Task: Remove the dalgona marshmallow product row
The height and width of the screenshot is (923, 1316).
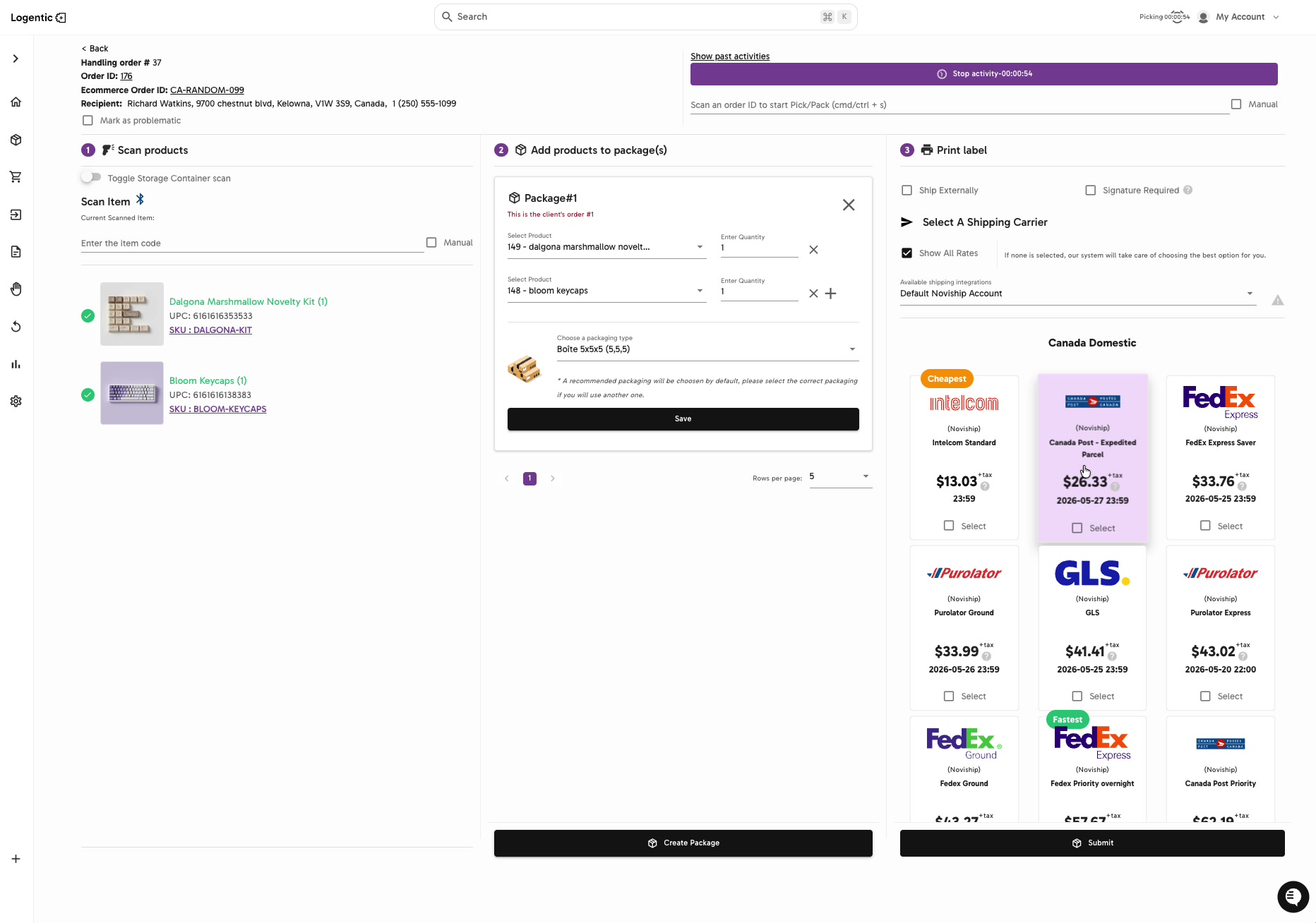Action: point(813,249)
